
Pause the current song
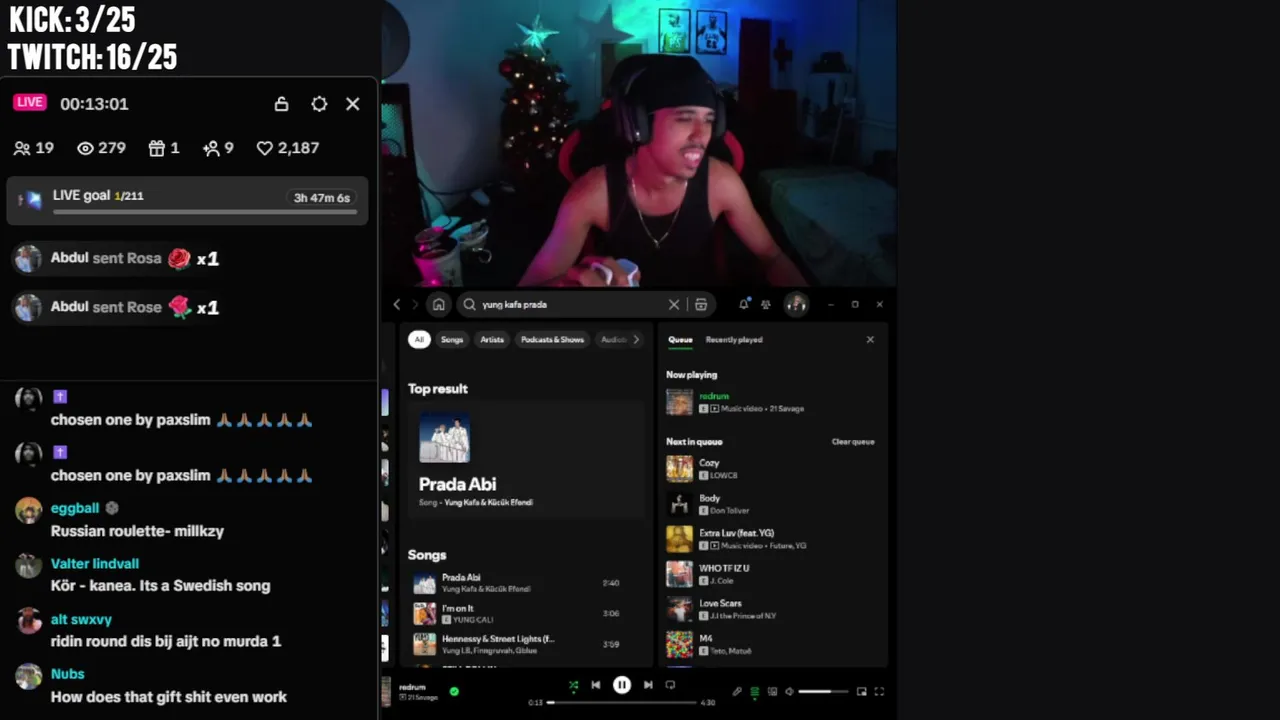622,685
